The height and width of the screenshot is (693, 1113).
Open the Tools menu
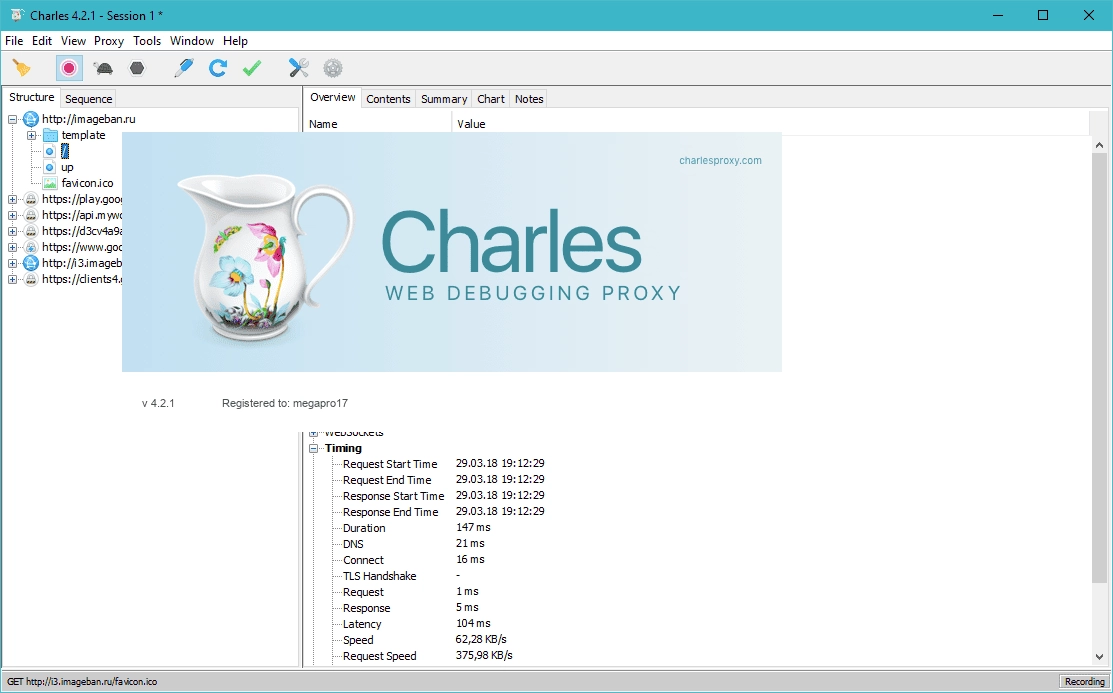(x=147, y=40)
